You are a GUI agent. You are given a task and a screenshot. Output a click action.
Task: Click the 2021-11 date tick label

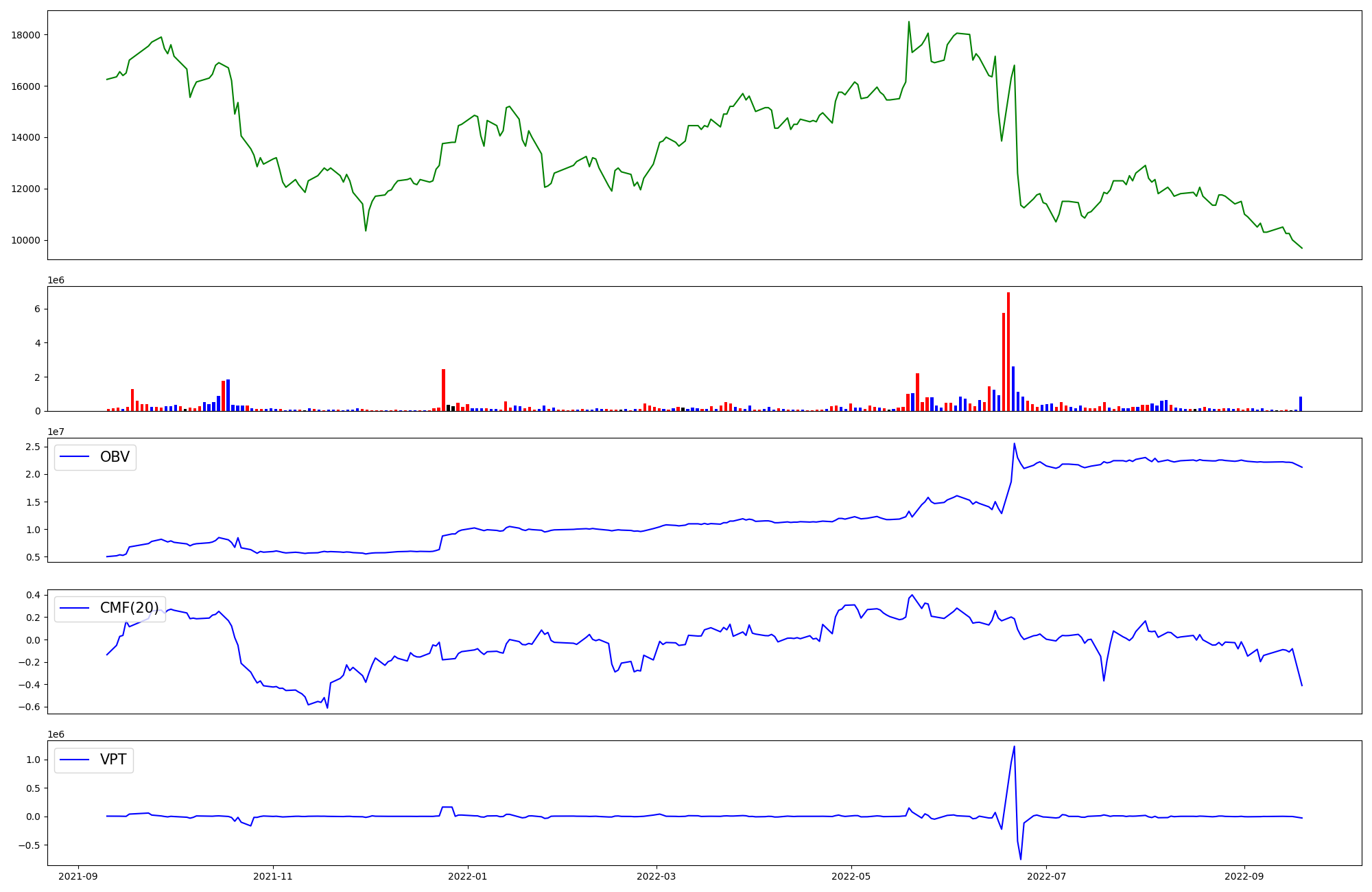273,876
